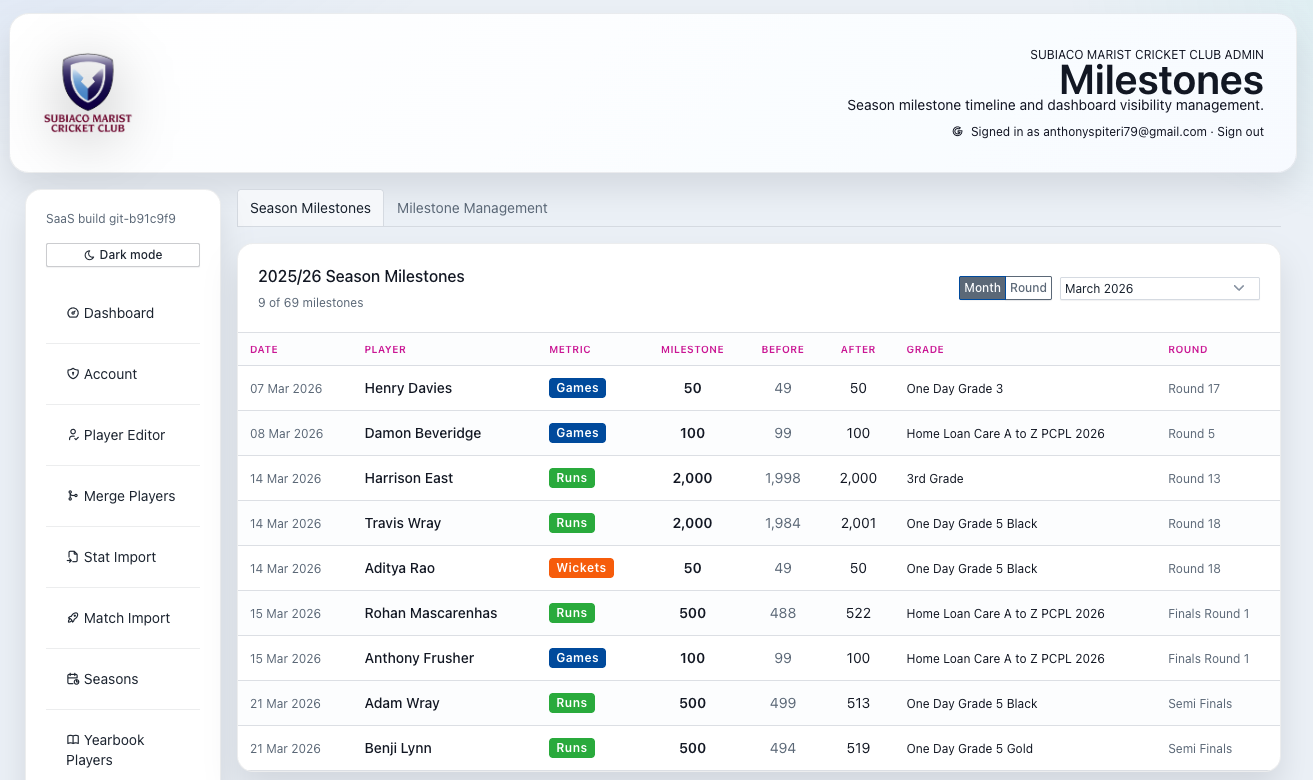This screenshot has height=780, width=1313.
Task: Switch filter to Month view
Action: pyautogui.click(x=982, y=288)
